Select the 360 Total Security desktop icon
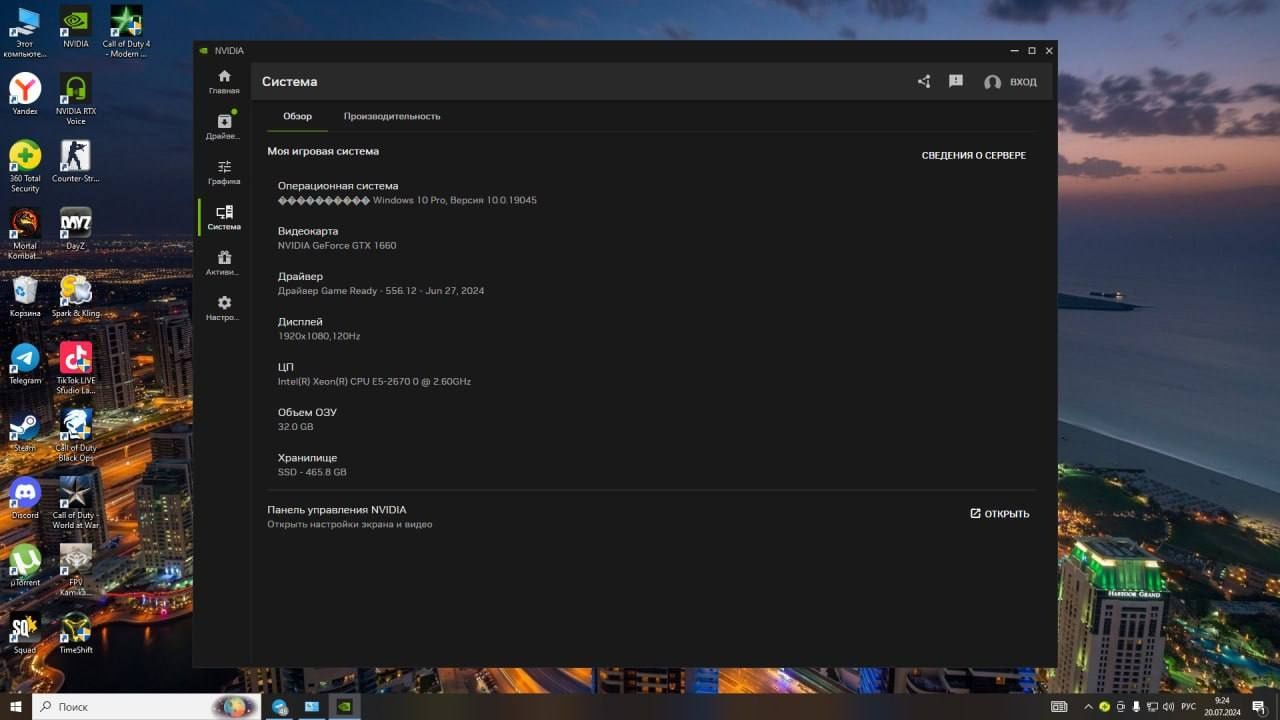The image size is (1280, 720). [x=25, y=167]
